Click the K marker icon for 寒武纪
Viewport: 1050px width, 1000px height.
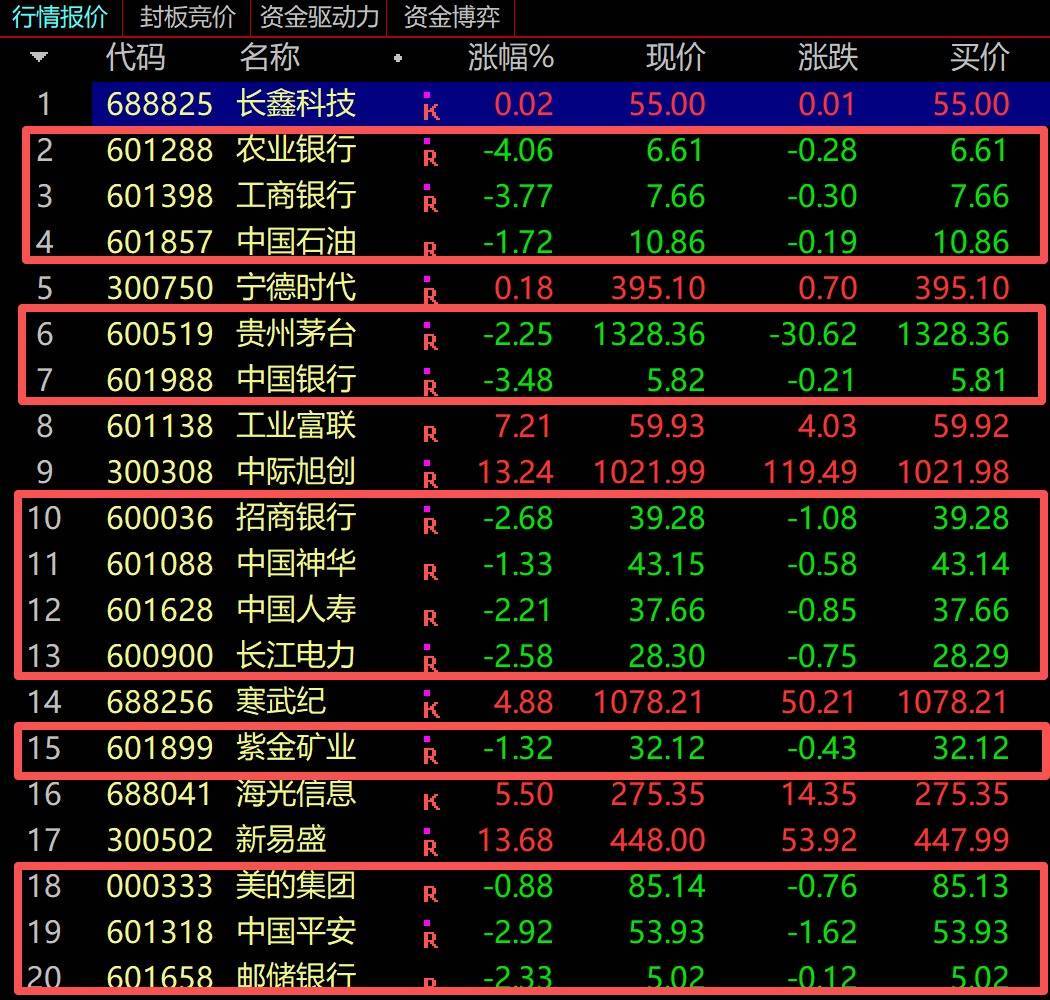(x=431, y=705)
